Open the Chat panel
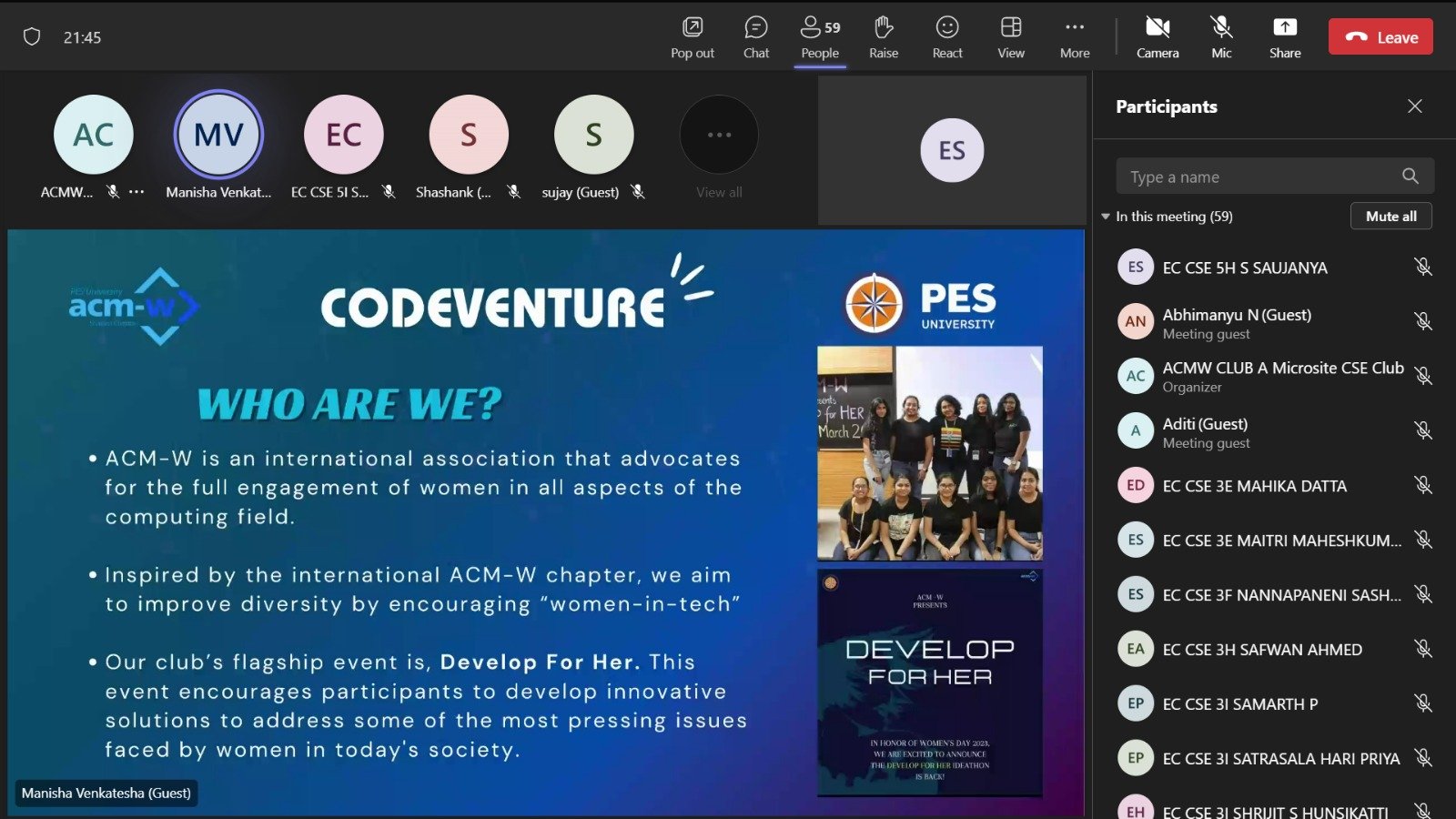The height and width of the screenshot is (819, 1456). point(756,36)
